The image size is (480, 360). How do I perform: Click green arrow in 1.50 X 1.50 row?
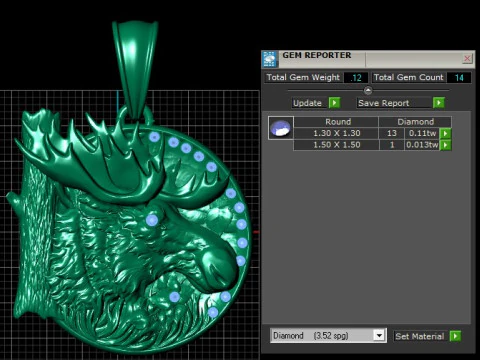tap(445, 145)
